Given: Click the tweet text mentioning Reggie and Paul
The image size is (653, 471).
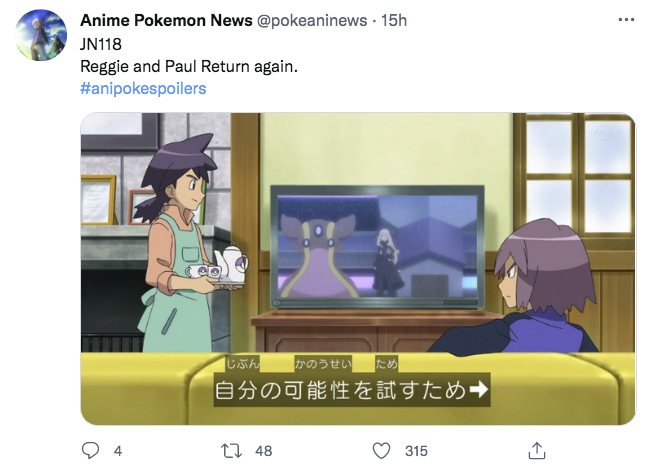Looking at the screenshot, I should [189, 67].
